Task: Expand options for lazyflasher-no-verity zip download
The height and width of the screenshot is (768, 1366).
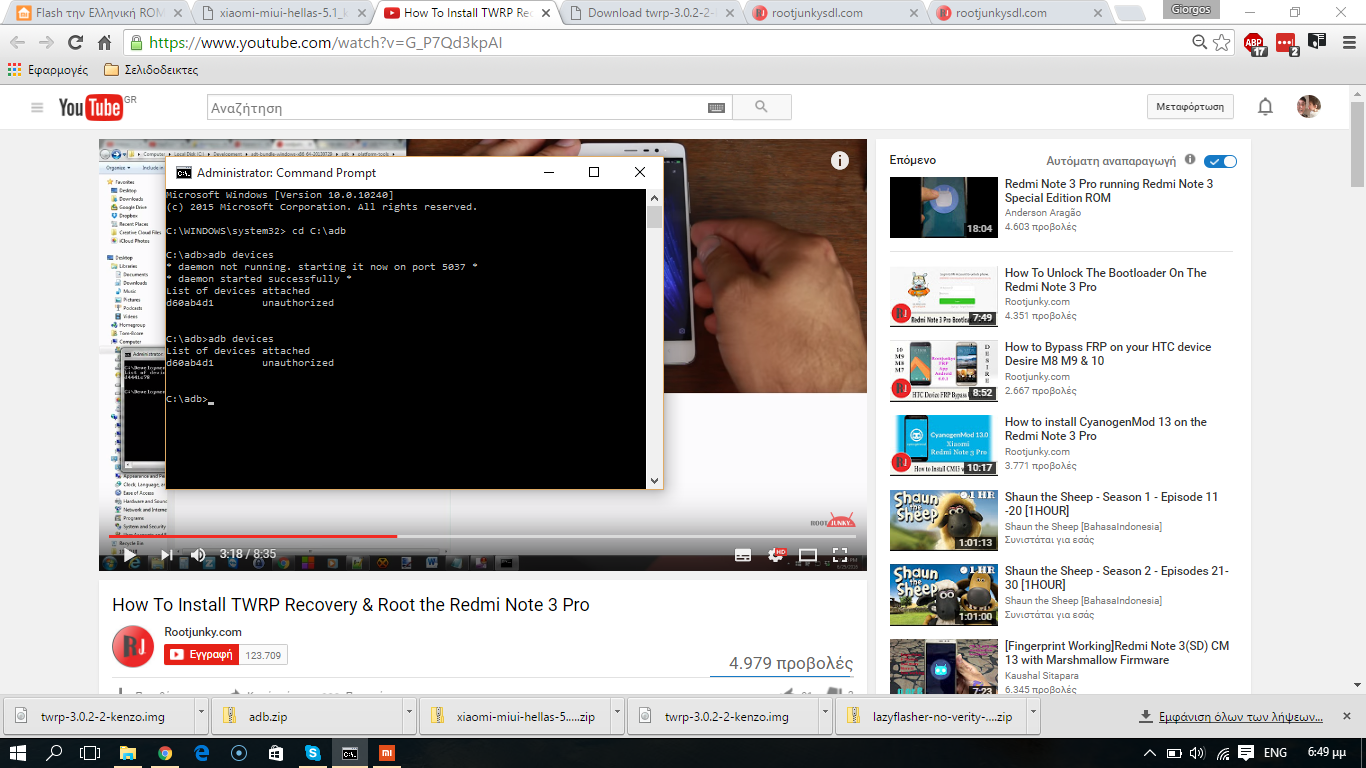Action: point(1033,717)
